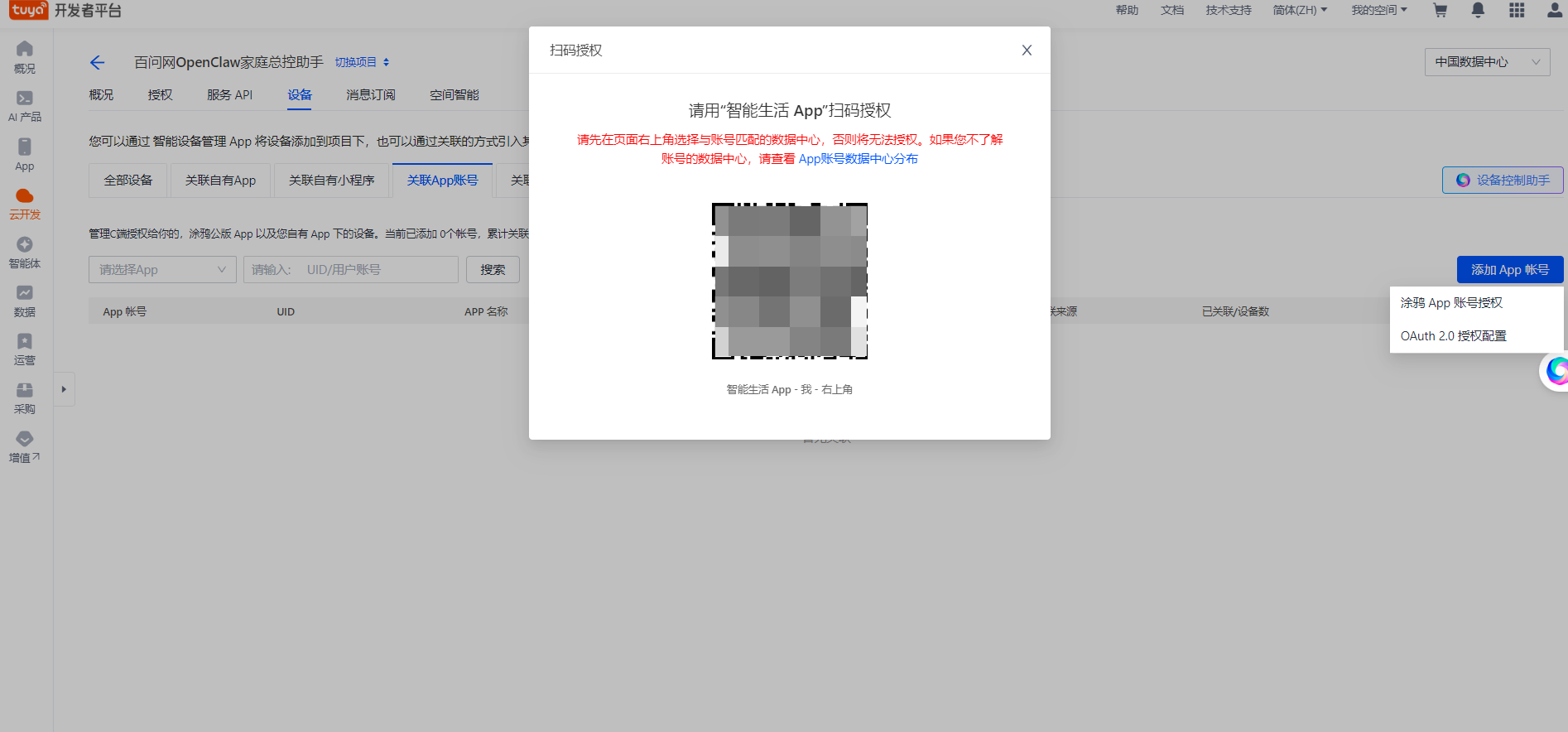
Task: Open the shopping cart icon
Action: point(1441,10)
